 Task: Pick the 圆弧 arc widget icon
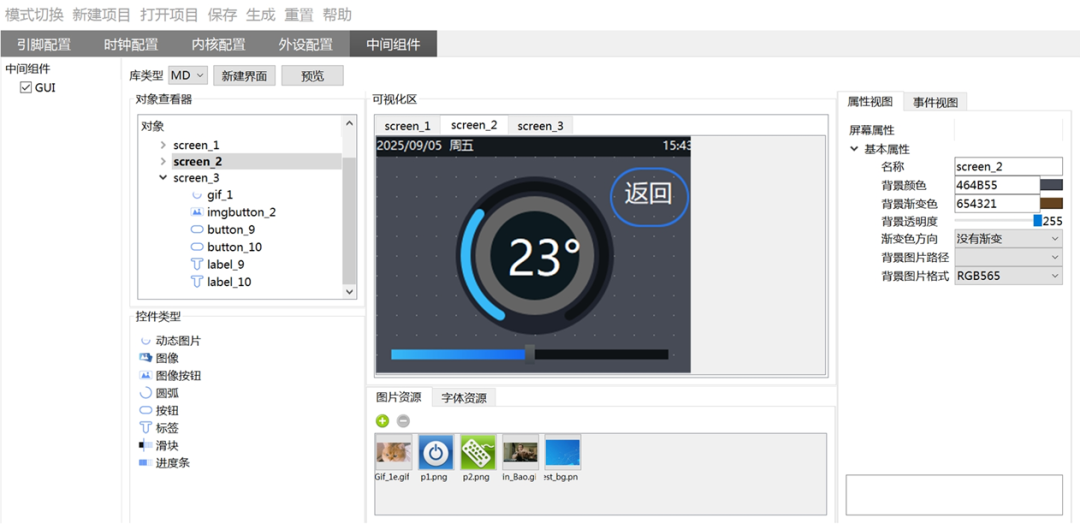(145, 392)
